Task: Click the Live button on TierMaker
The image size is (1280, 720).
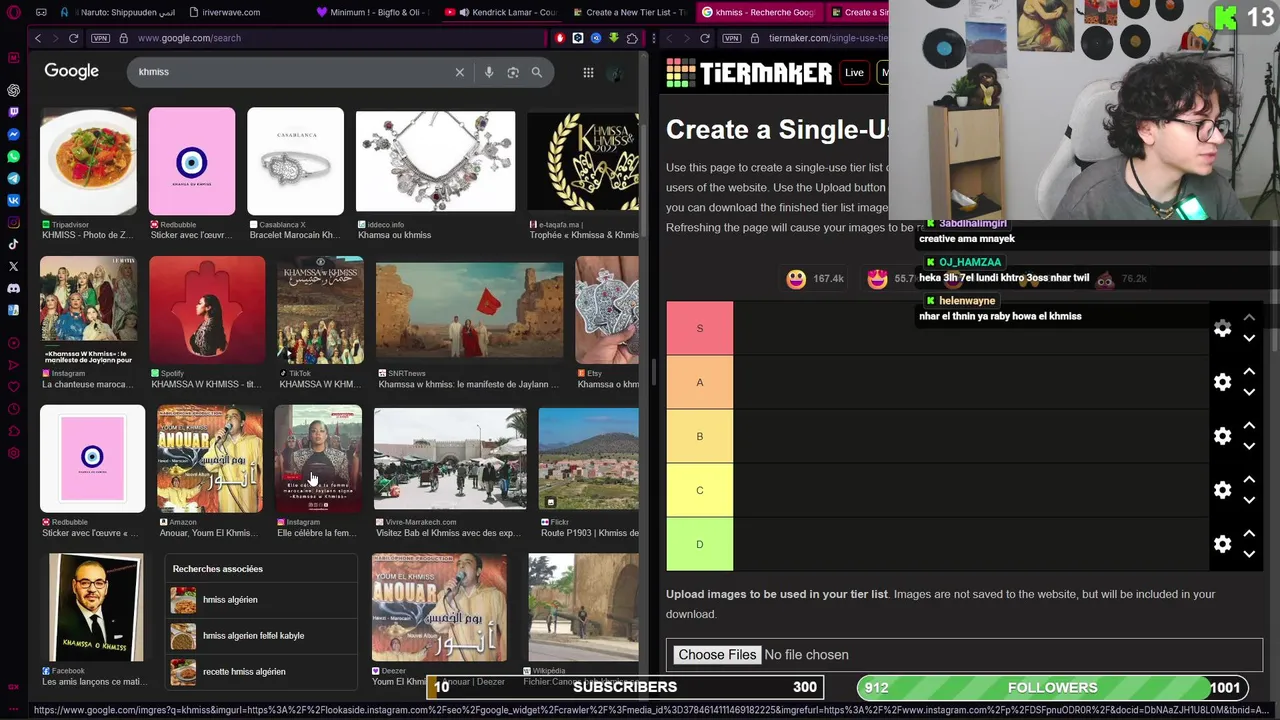Action: [854, 72]
